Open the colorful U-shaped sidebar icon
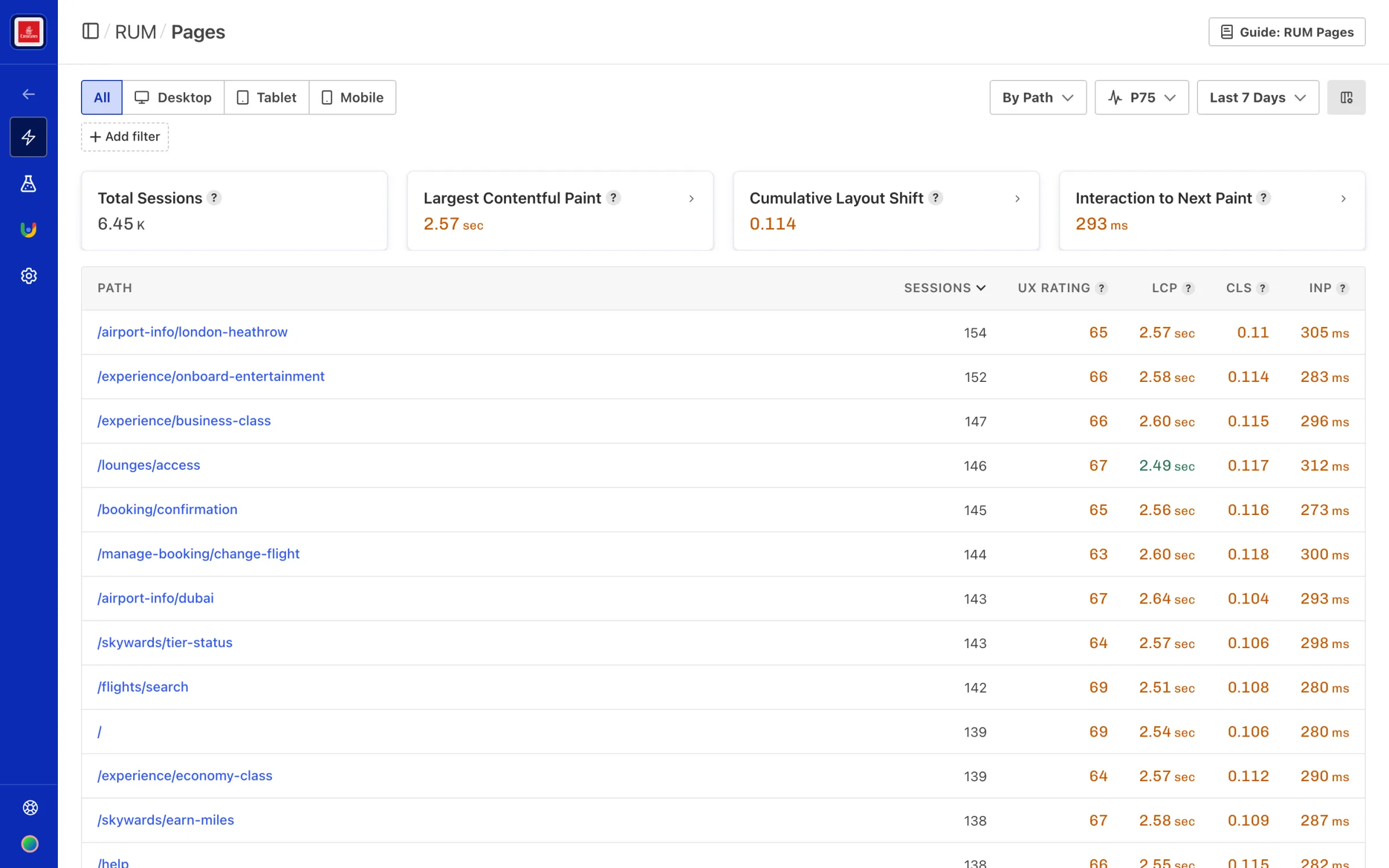This screenshot has width=1389, height=868. [28, 230]
